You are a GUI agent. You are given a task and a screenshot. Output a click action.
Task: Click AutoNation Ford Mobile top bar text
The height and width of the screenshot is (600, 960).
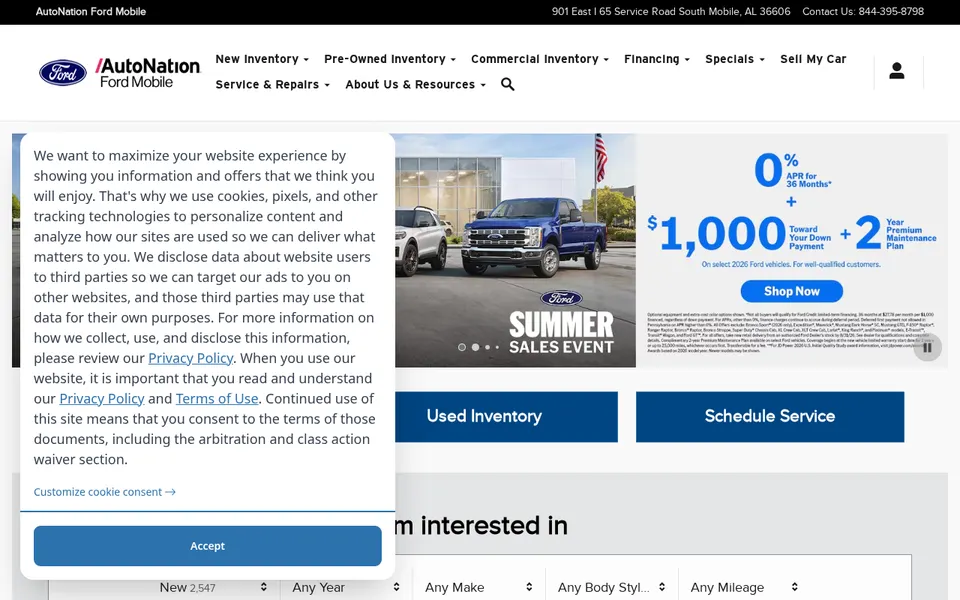tap(91, 12)
